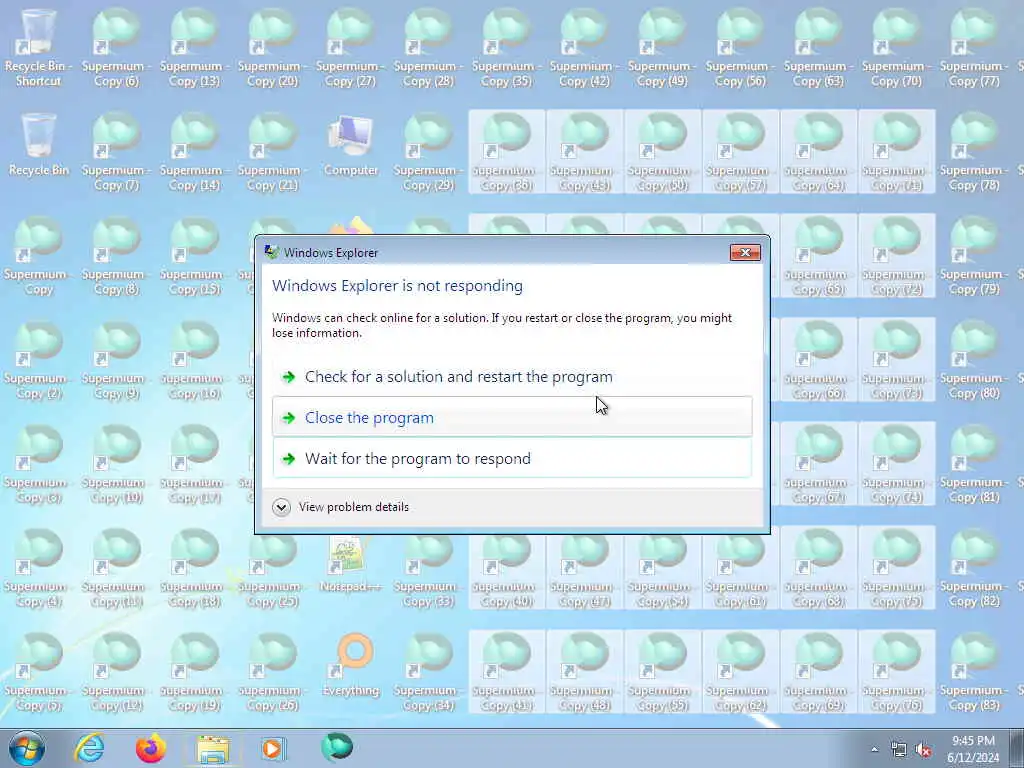Select Supermium - Copy (7) shortcut

[x=116, y=152]
